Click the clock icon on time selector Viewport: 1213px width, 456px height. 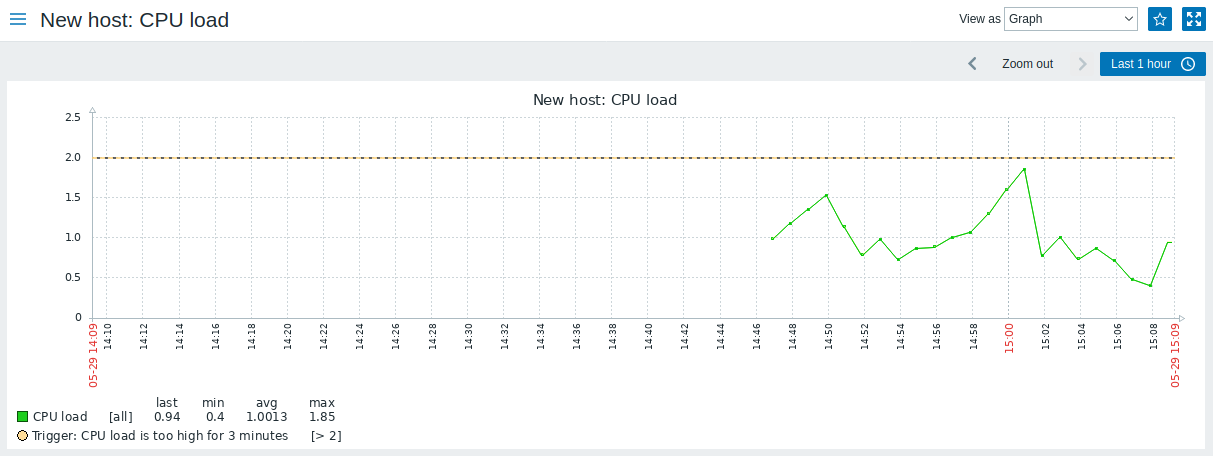point(1188,64)
